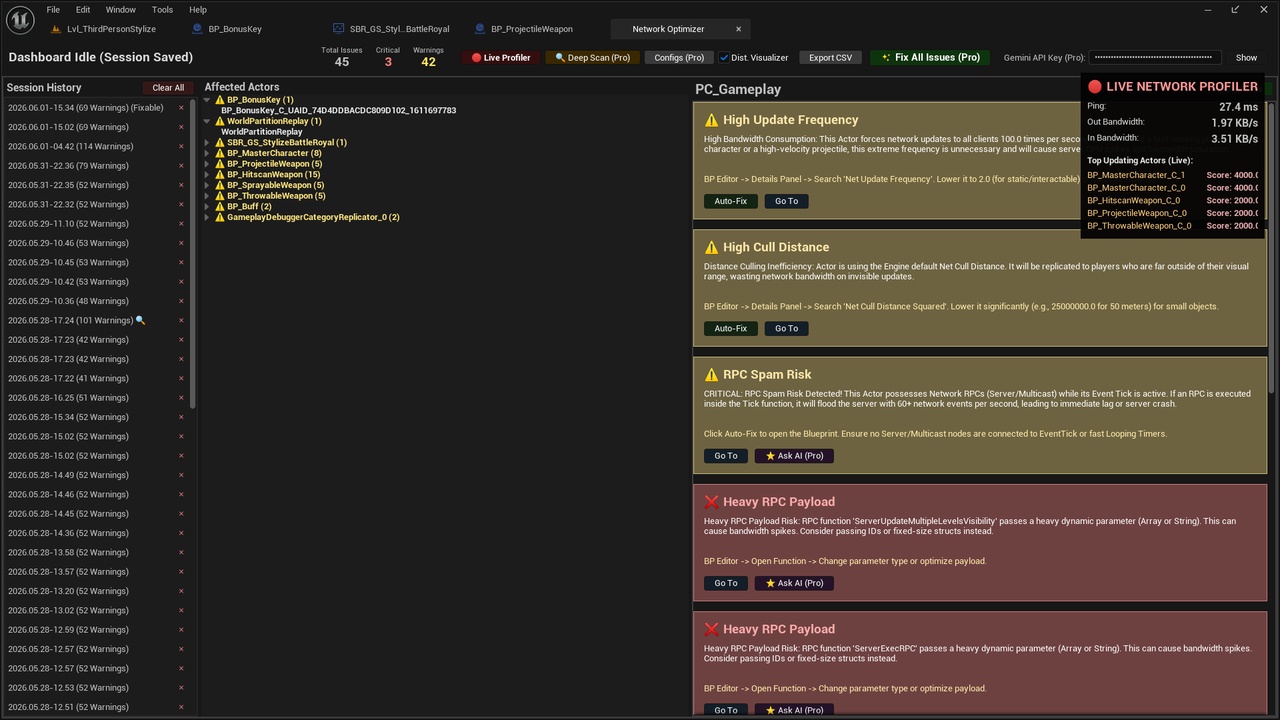Click the Session History vertical scrollbar
Image resolution: width=1280 pixels, height=720 pixels.
[191, 252]
